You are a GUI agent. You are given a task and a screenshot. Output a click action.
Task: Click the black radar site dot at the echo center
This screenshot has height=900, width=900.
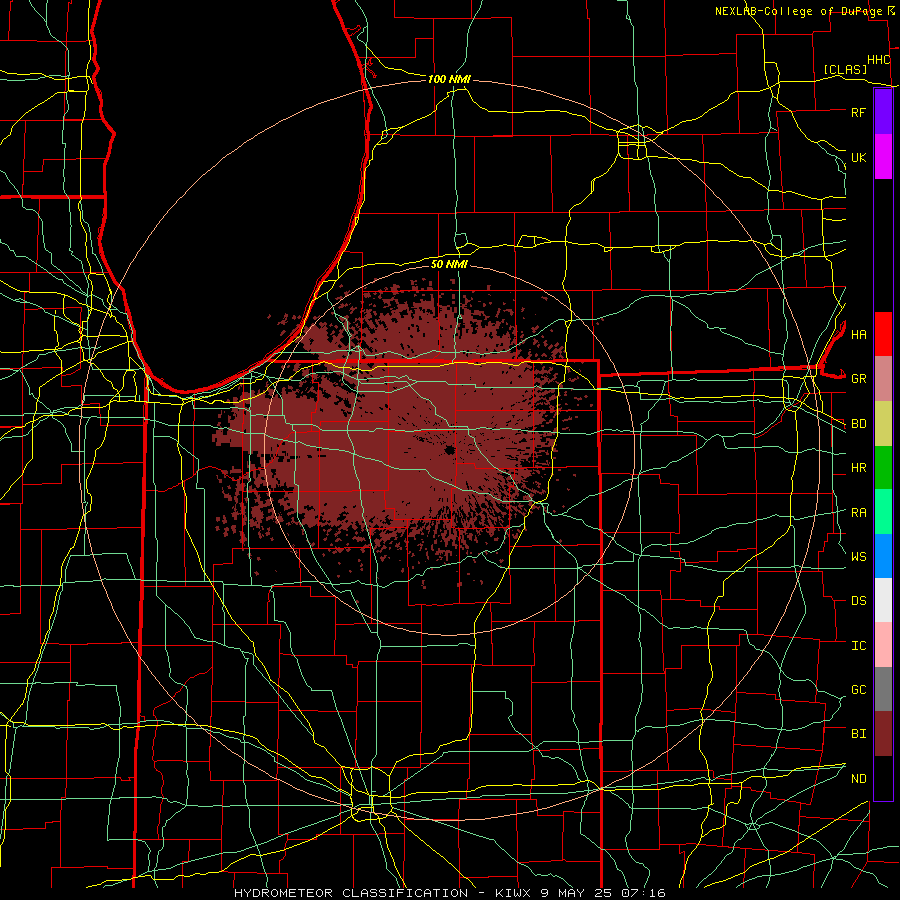click(449, 450)
